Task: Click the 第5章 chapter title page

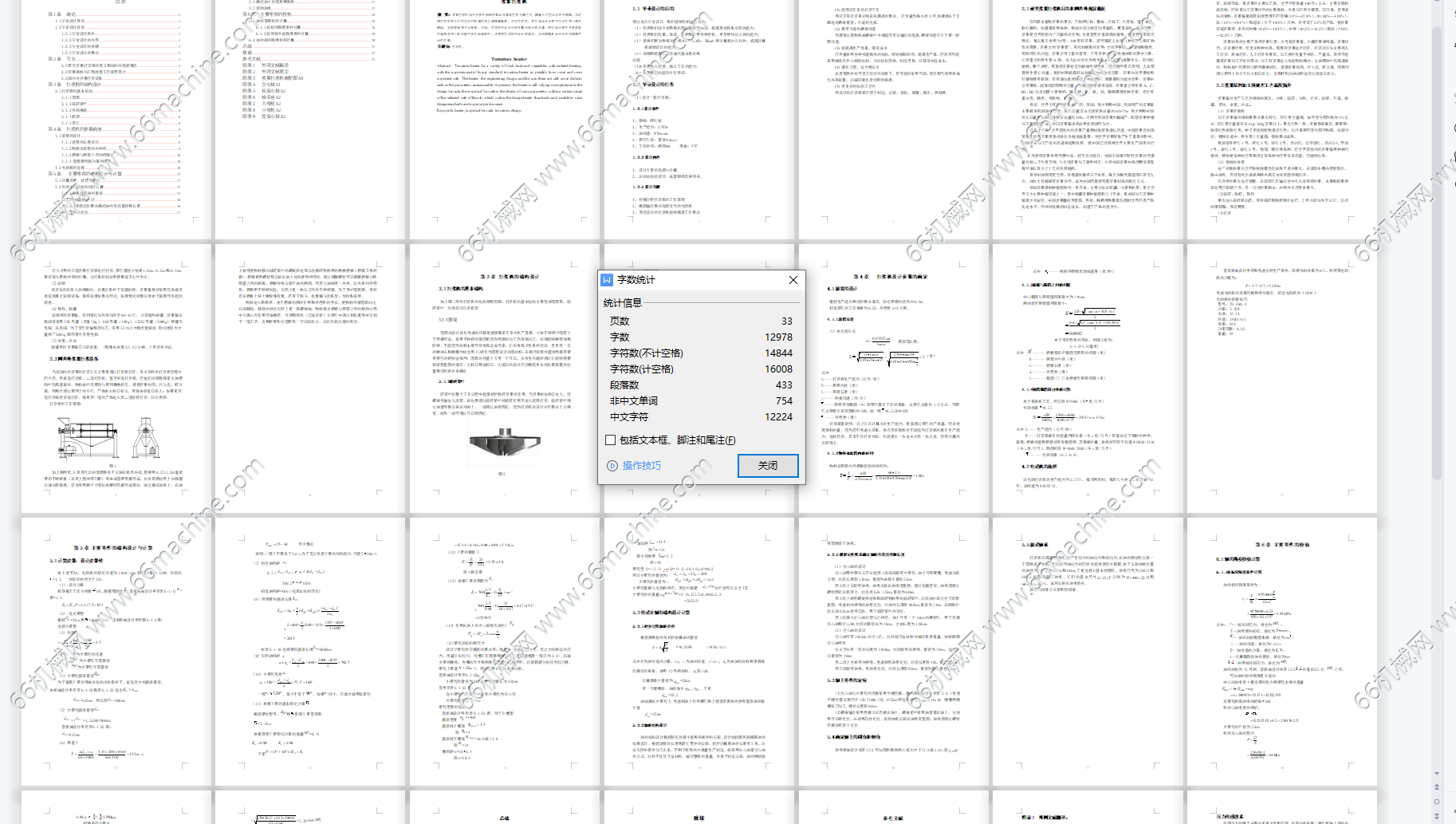Action: pyautogui.click(x=116, y=650)
